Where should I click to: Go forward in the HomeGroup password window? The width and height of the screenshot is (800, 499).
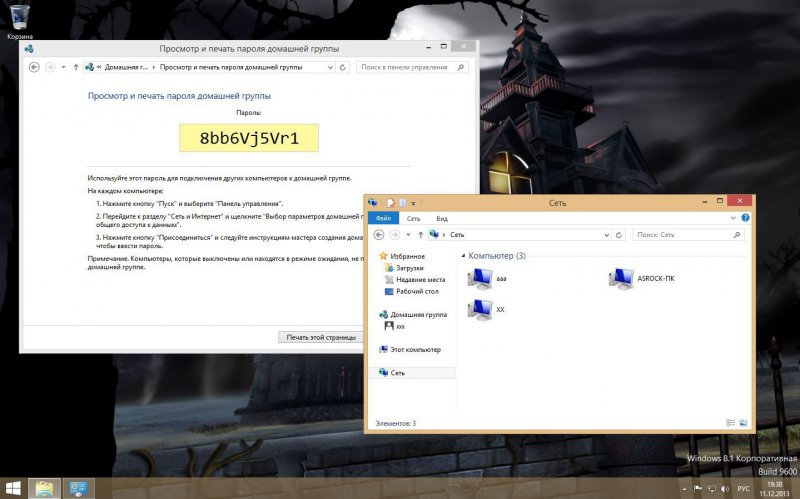point(50,67)
